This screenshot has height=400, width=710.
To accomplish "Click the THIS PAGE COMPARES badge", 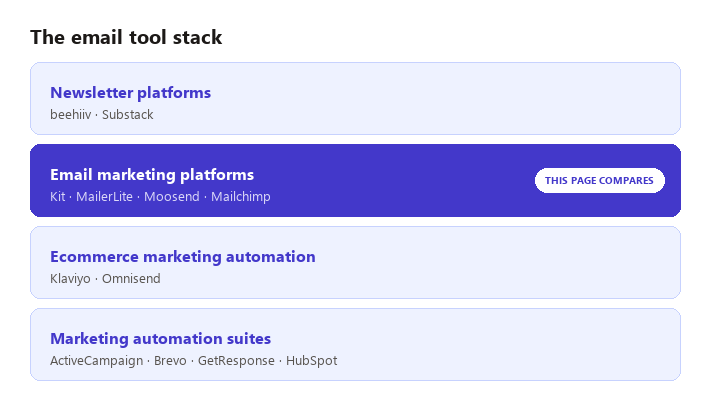I will point(600,181).
